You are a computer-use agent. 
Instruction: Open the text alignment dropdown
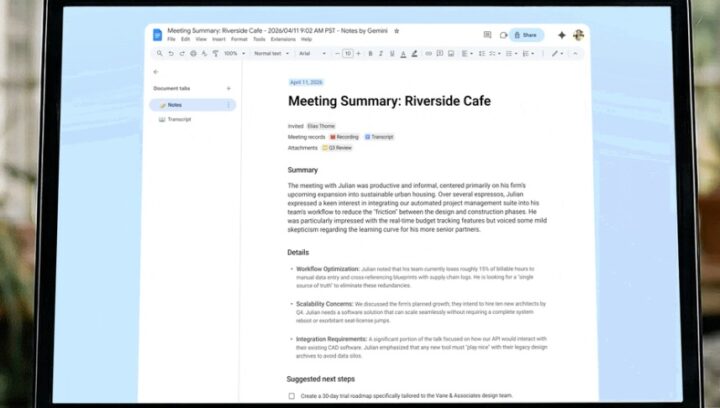[x=467, y=54]
